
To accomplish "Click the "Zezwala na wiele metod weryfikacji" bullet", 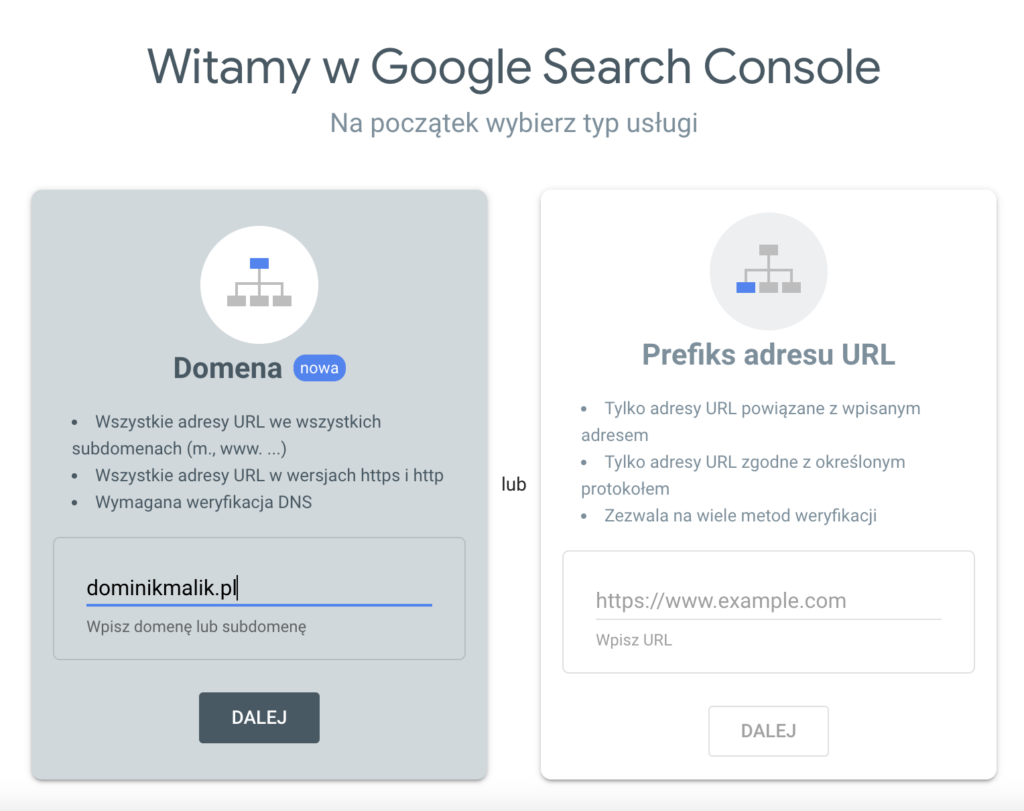I will point(740,516).
